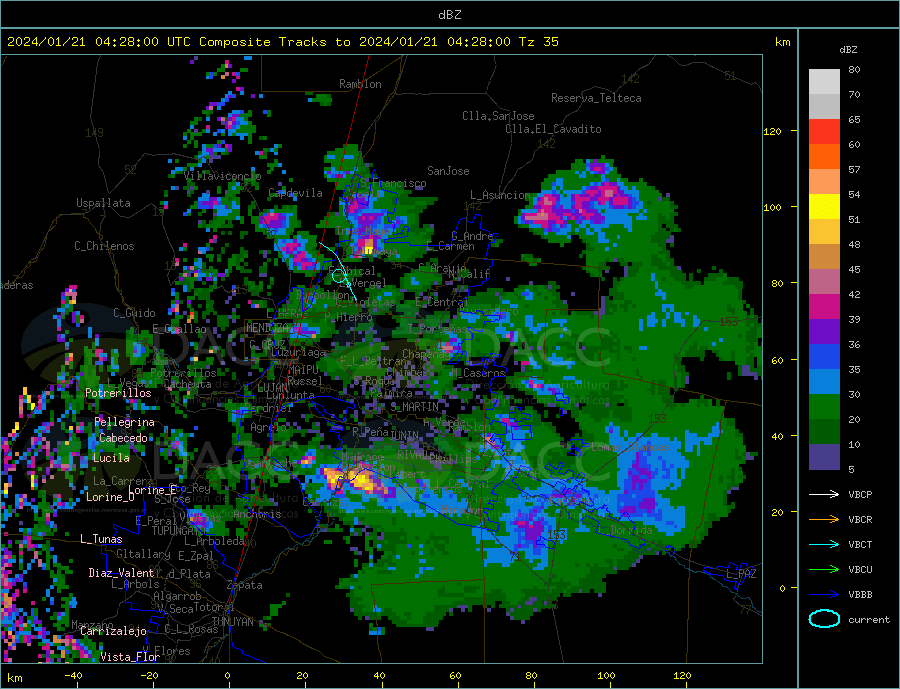Viewport: 900px width, 689px height.
Task: Click the L_Asuncion place label
Action: click(500, 195)
